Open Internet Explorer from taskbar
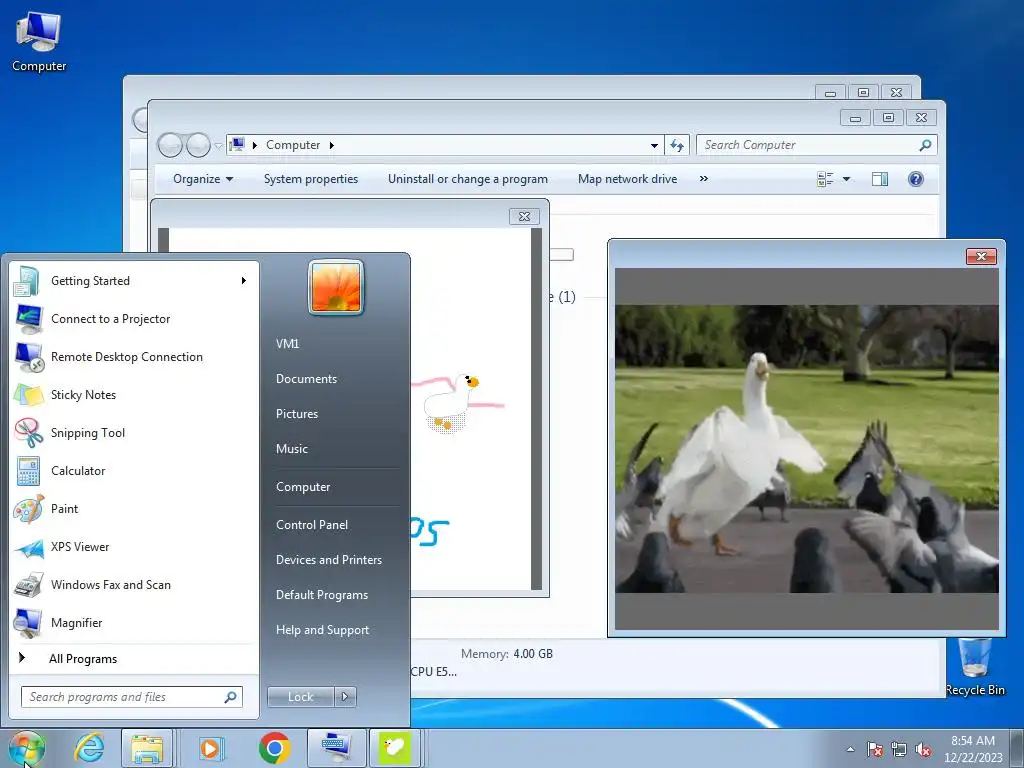The height and width of the screenshot is (768, 1024). click(89, 748)
